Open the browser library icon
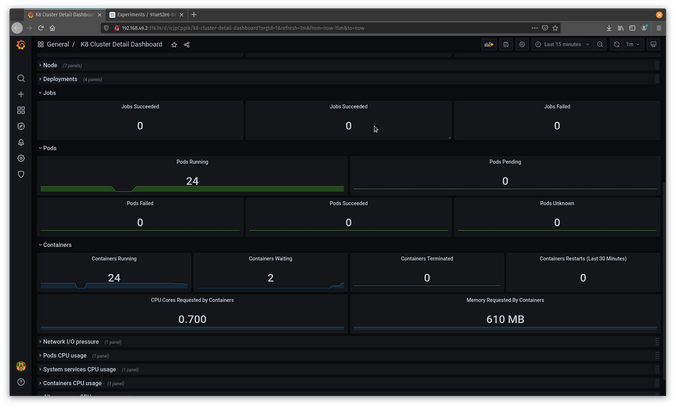This screenshot has width=675, height=406. pos(621,28)
